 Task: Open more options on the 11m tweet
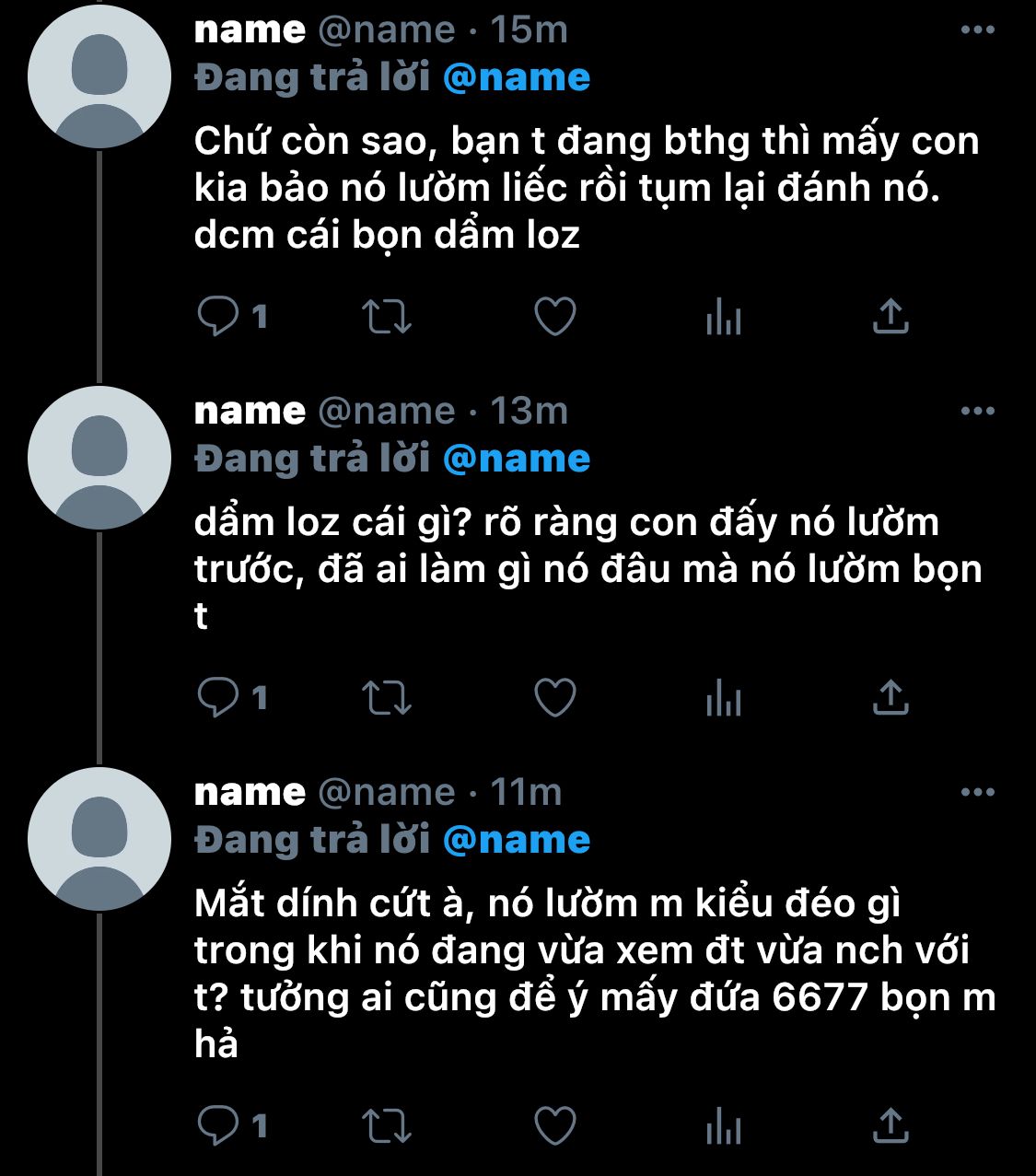(x=977, y=792)
